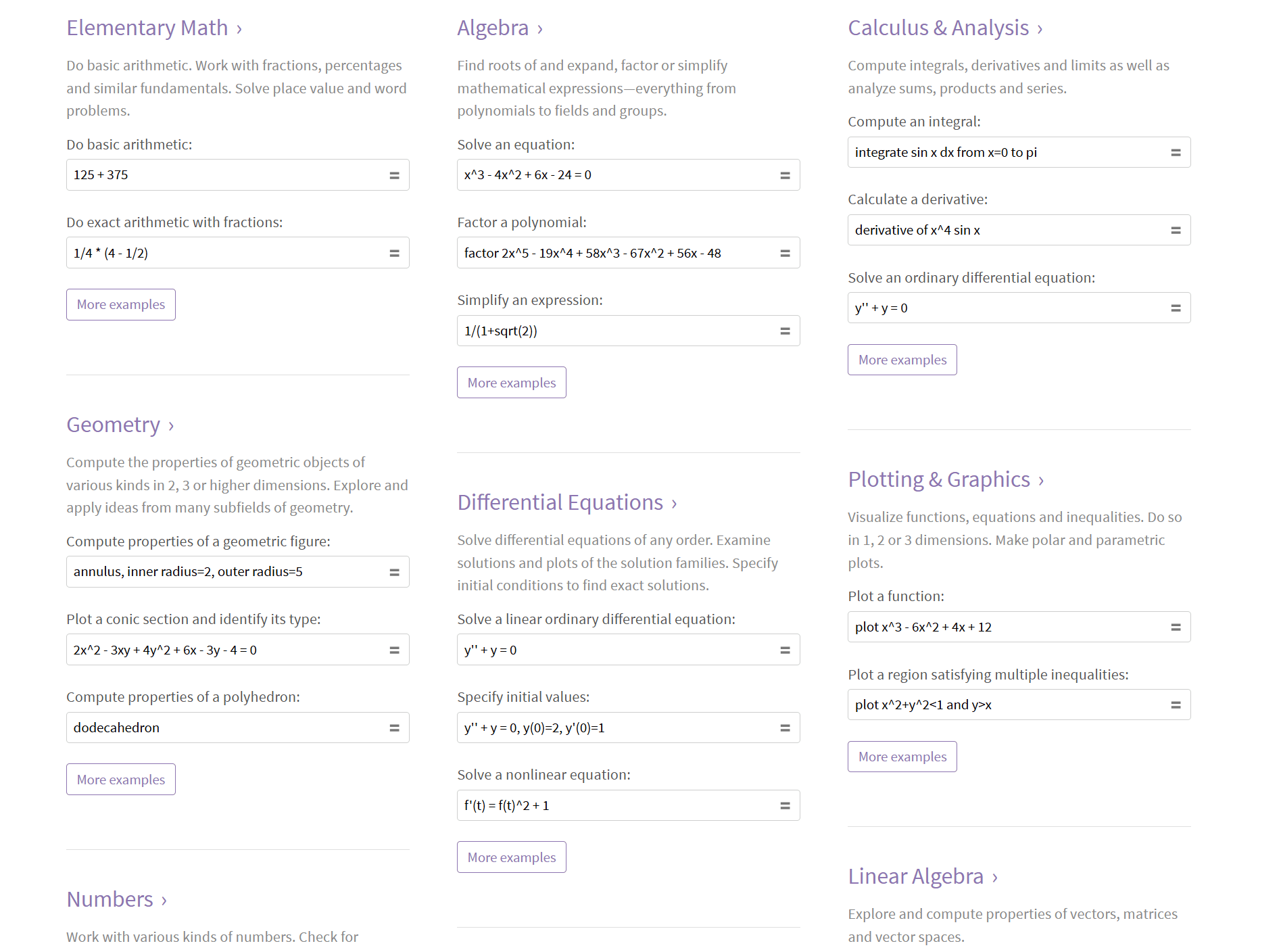
Task: Compute the inequalities region plot example
Action: pos(1176,705)
